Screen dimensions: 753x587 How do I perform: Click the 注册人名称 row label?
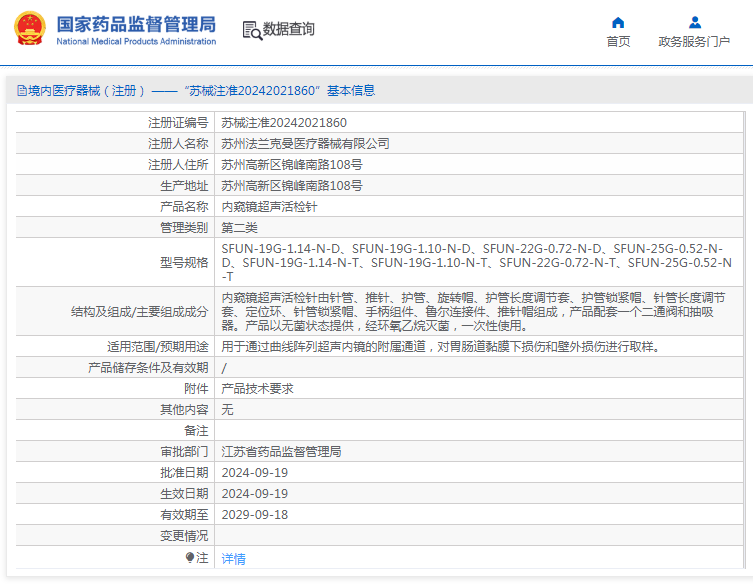(x=178, y=144)
